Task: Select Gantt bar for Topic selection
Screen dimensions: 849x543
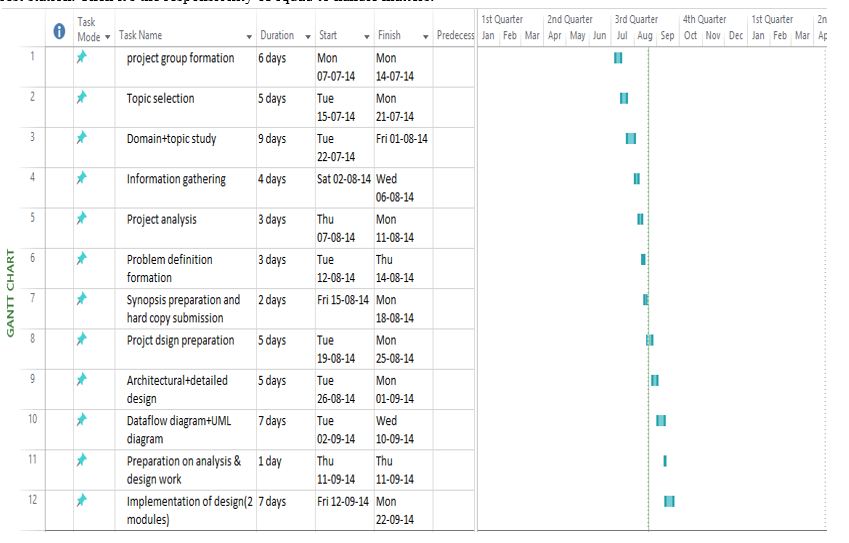Action: pyautogui.click(x=624, y=98)
